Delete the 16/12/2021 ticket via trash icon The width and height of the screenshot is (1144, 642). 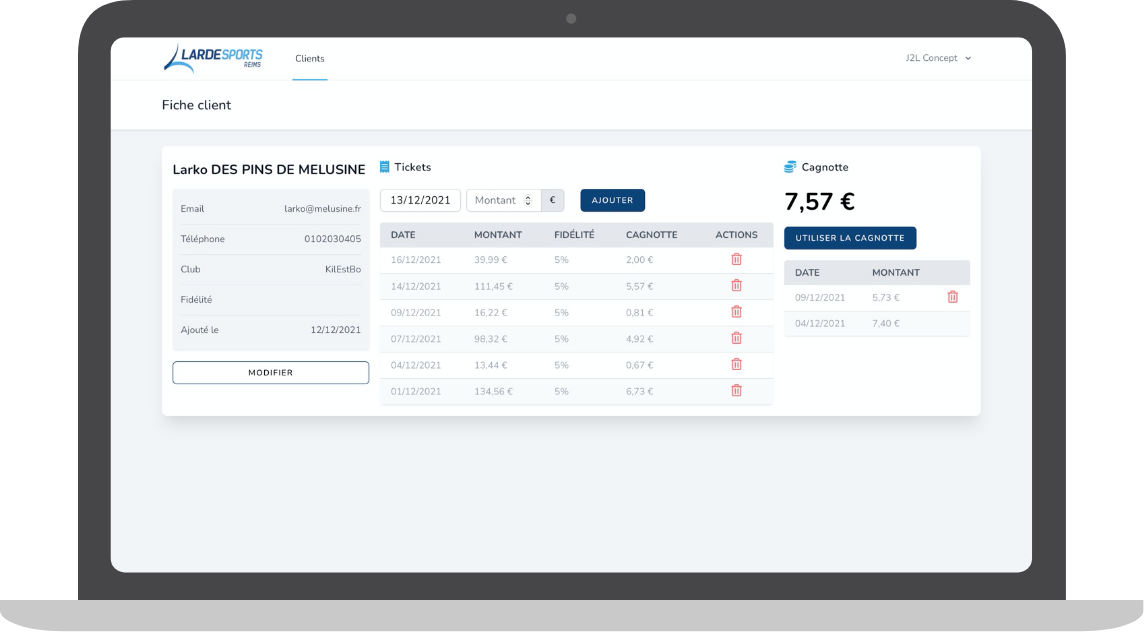coord(736,260)
